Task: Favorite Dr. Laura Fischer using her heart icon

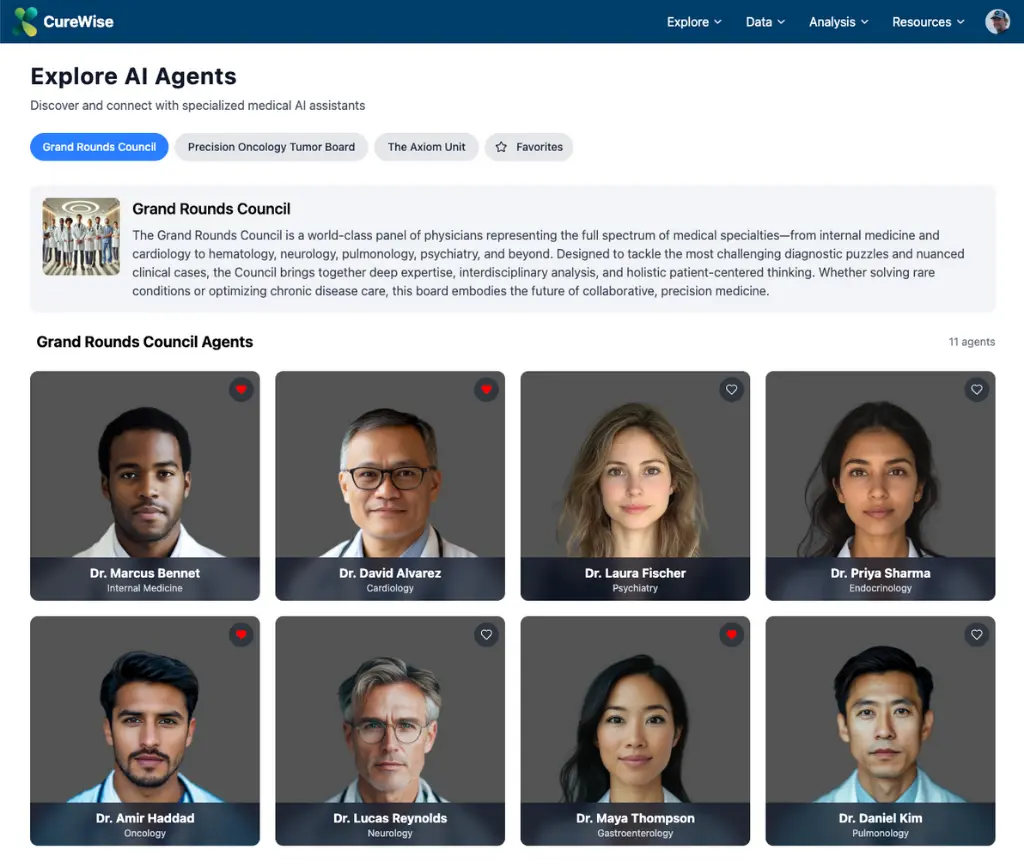Action: pyautogui.click(x=731, y=389)
